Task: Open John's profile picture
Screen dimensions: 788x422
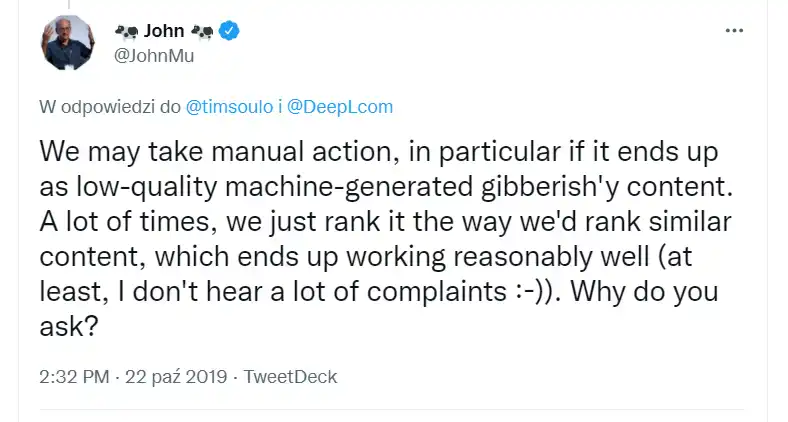Action: (x=69, y=43)
